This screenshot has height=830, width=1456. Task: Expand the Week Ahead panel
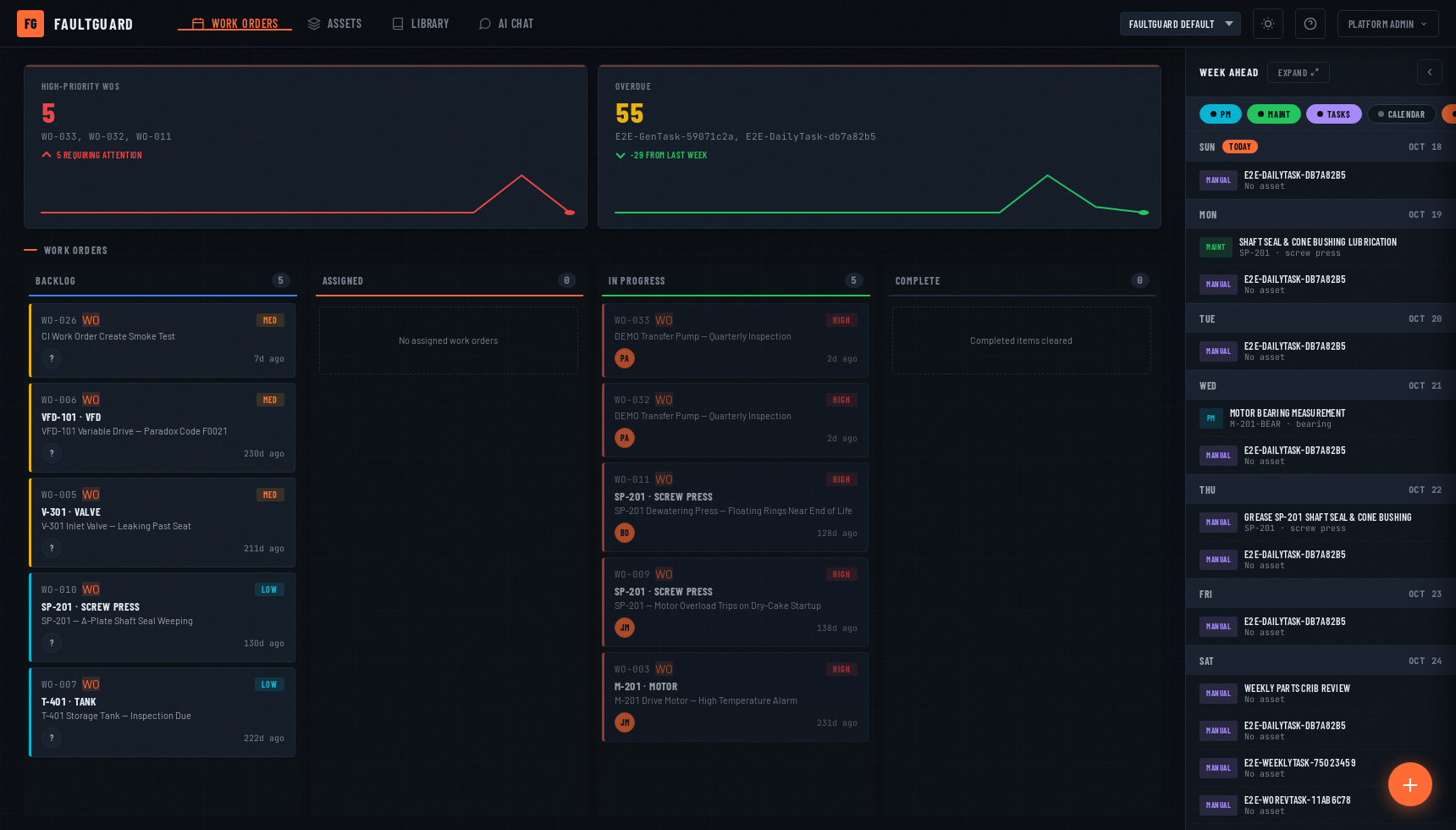(x=1298, y=73)
